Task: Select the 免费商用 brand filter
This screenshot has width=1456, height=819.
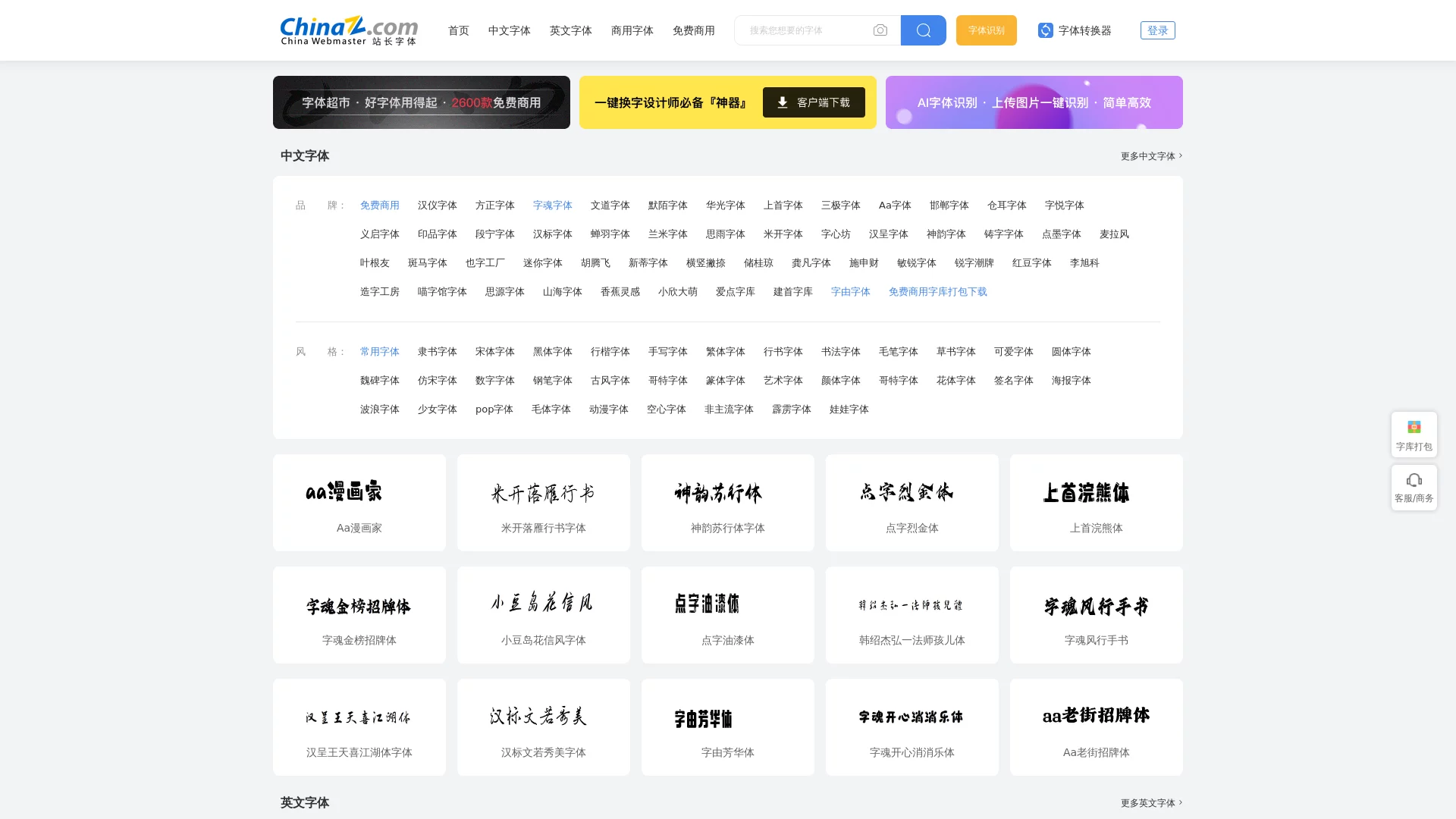Action: 380,205
